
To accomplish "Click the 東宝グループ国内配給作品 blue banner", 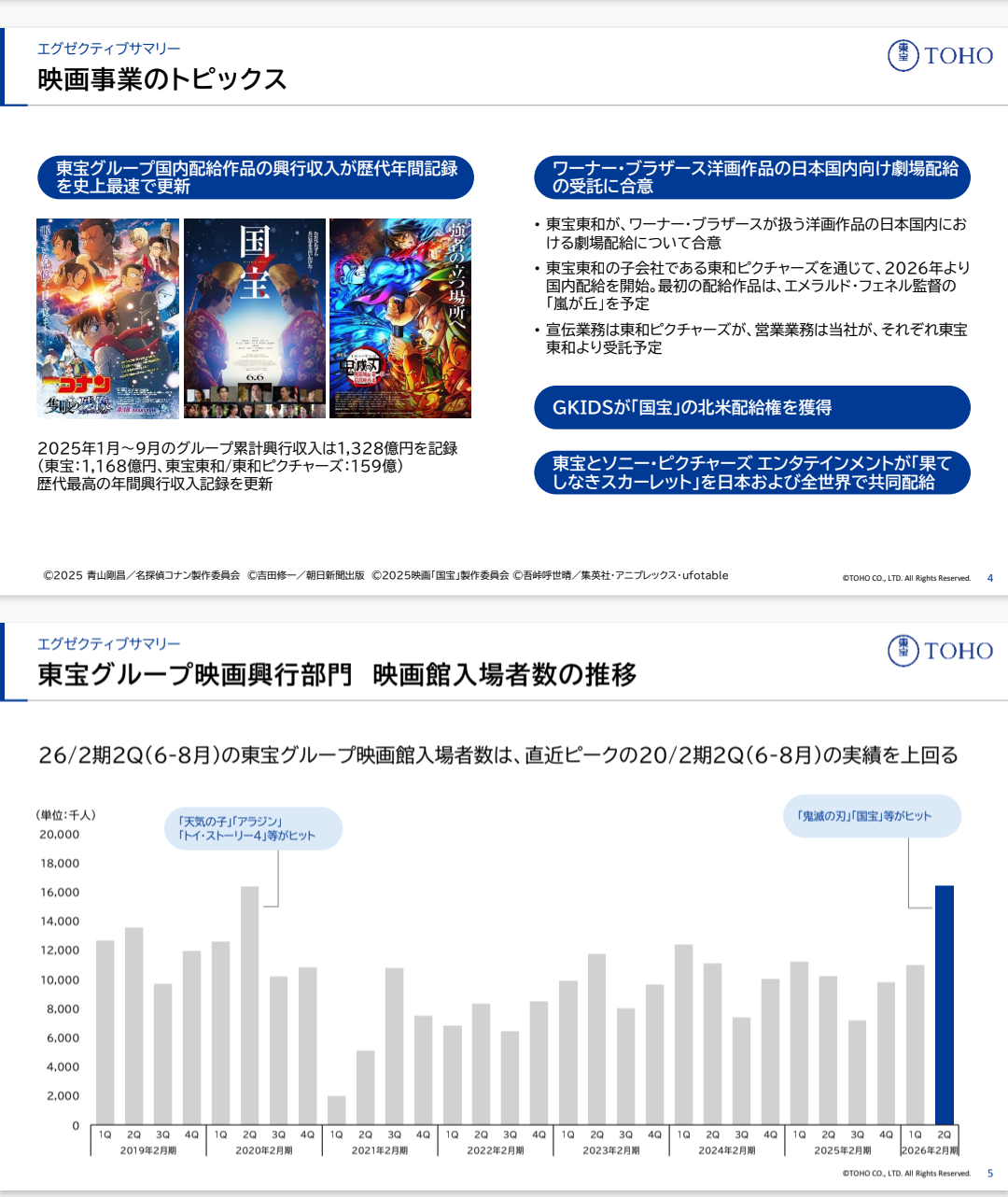I will pos(256,177).
